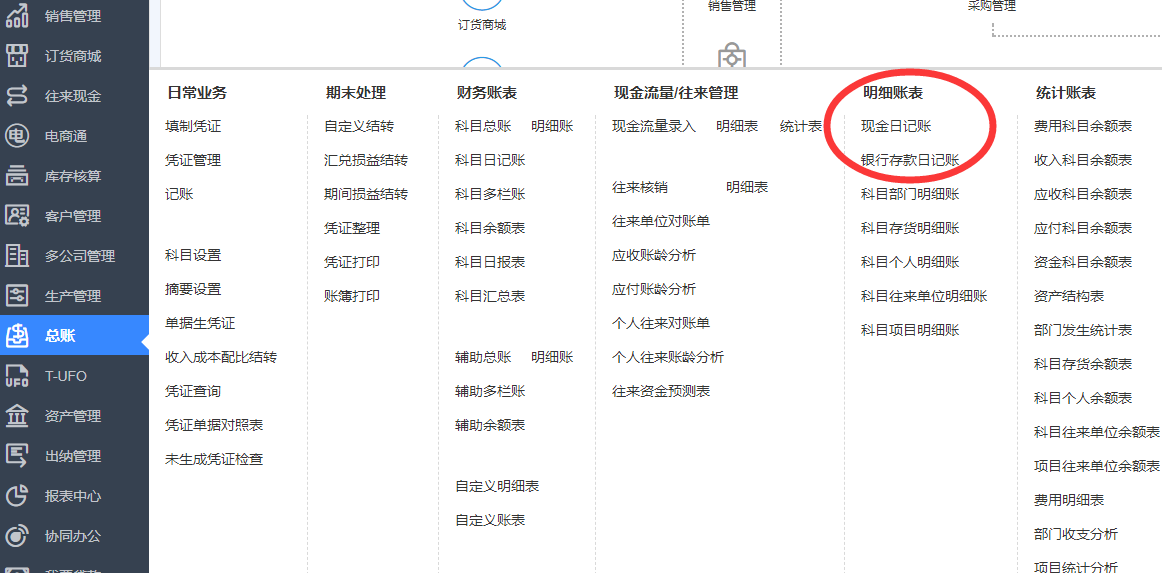Choose 期间损益结转 under 期末处理
Screen dimensions: 1162x573
365,194
